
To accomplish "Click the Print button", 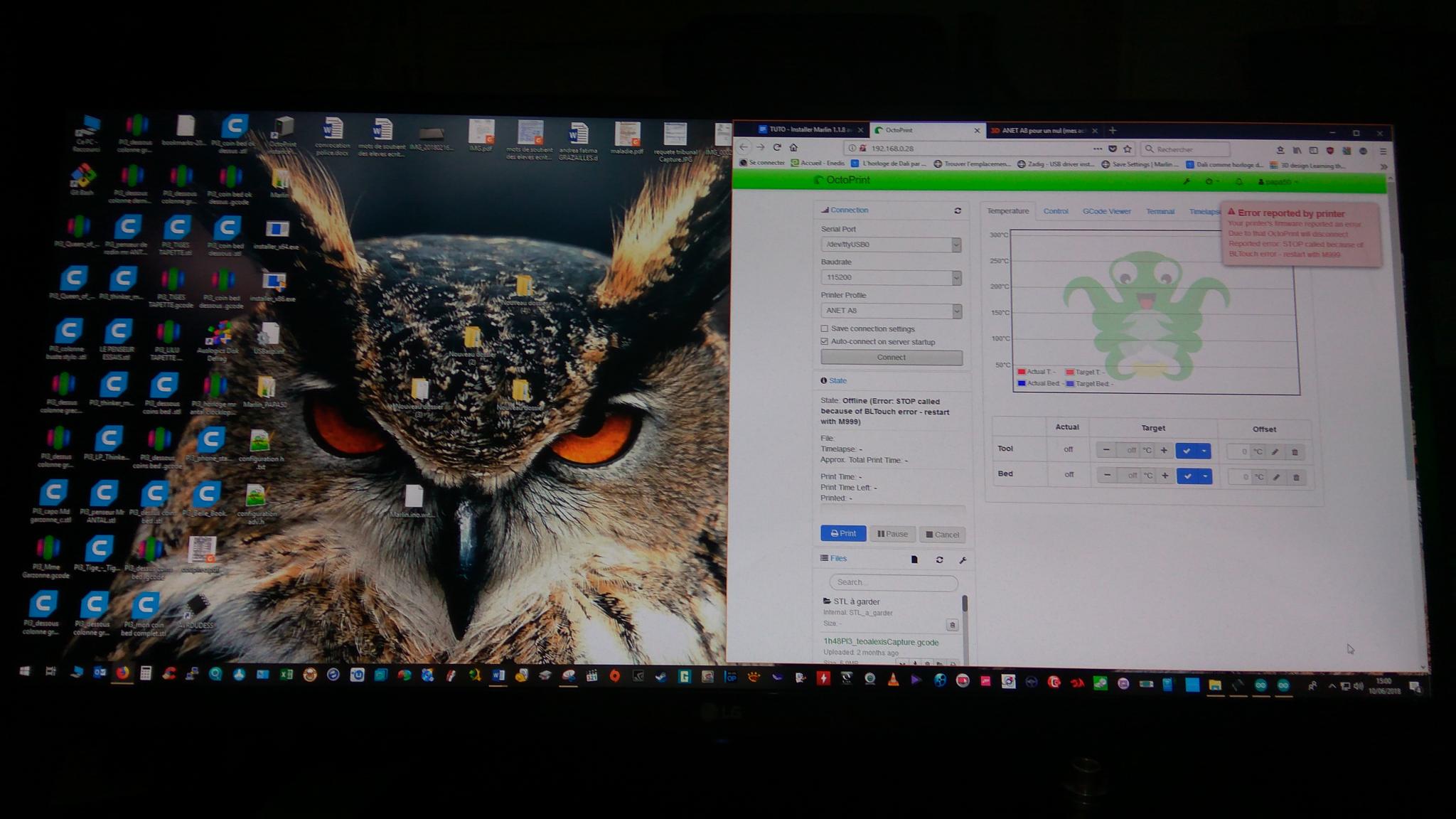I will coord(843,534).
